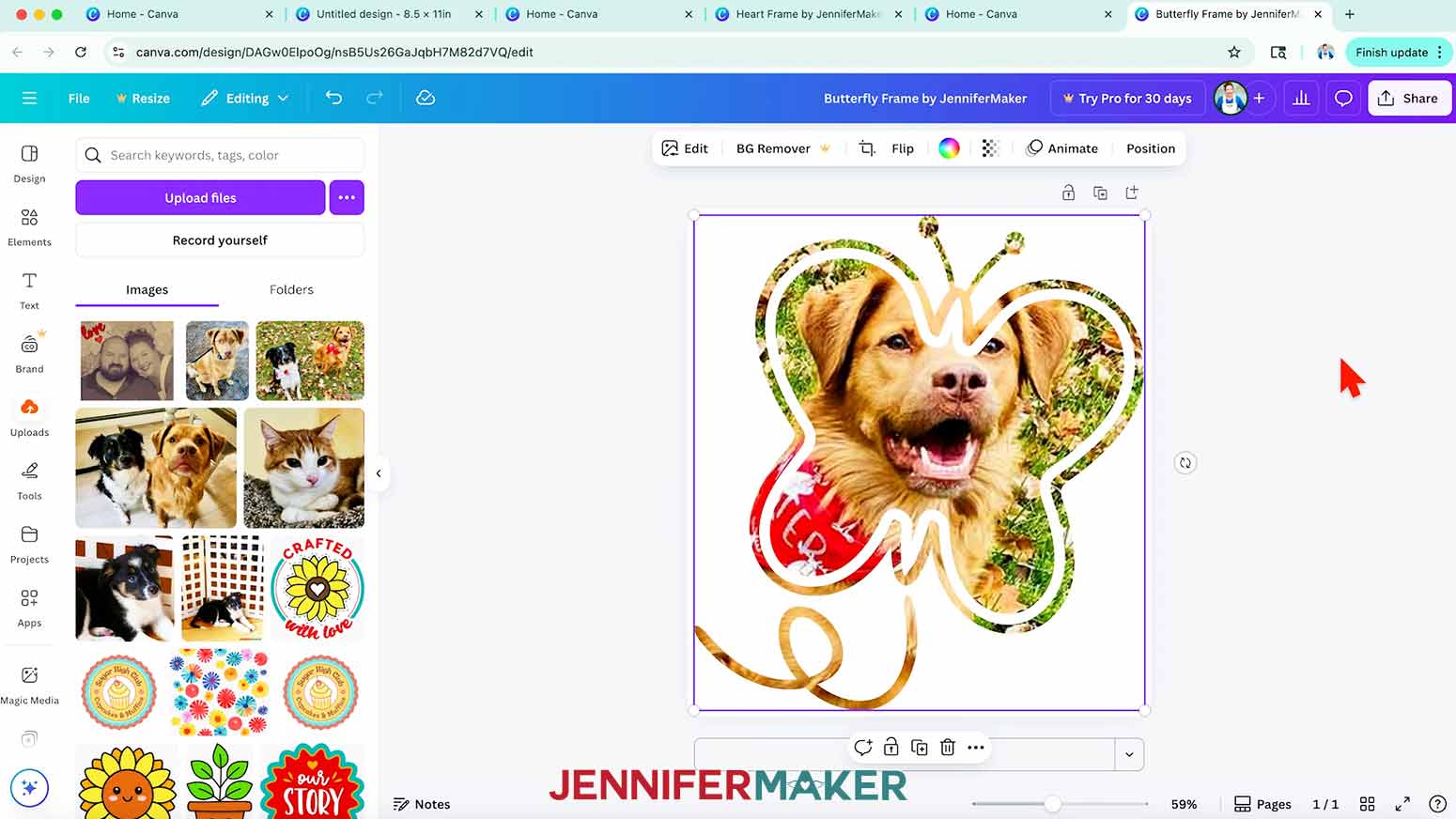
Task: Click the Upload files button
Action: click(x=200, y=197)
